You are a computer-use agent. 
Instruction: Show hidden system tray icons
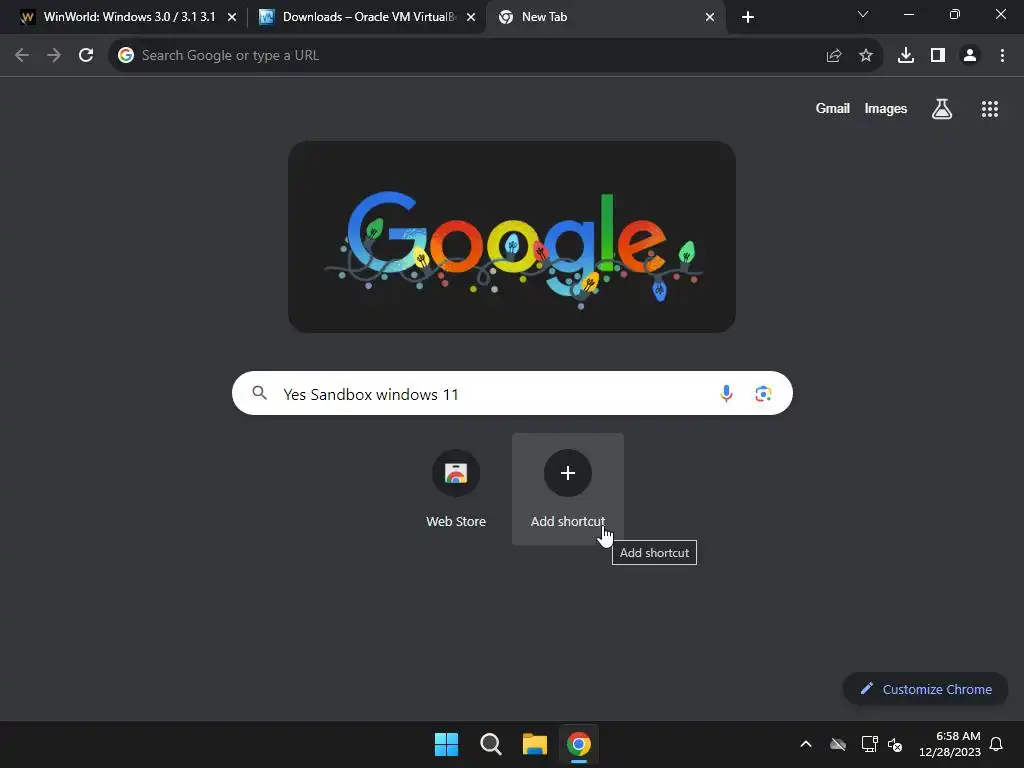point(806,744)
